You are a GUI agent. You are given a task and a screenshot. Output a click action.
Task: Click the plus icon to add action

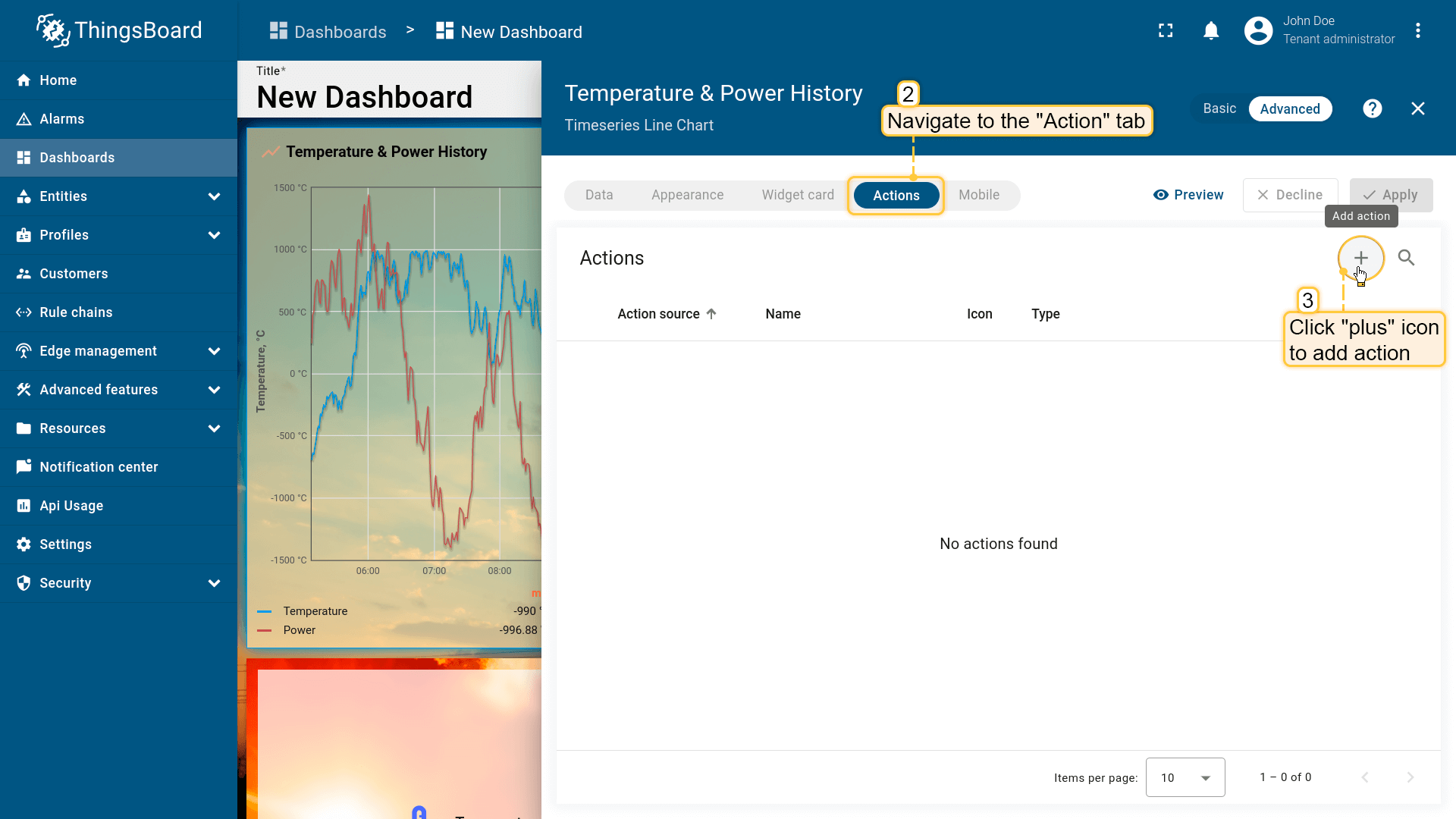tap(1360, 258)
